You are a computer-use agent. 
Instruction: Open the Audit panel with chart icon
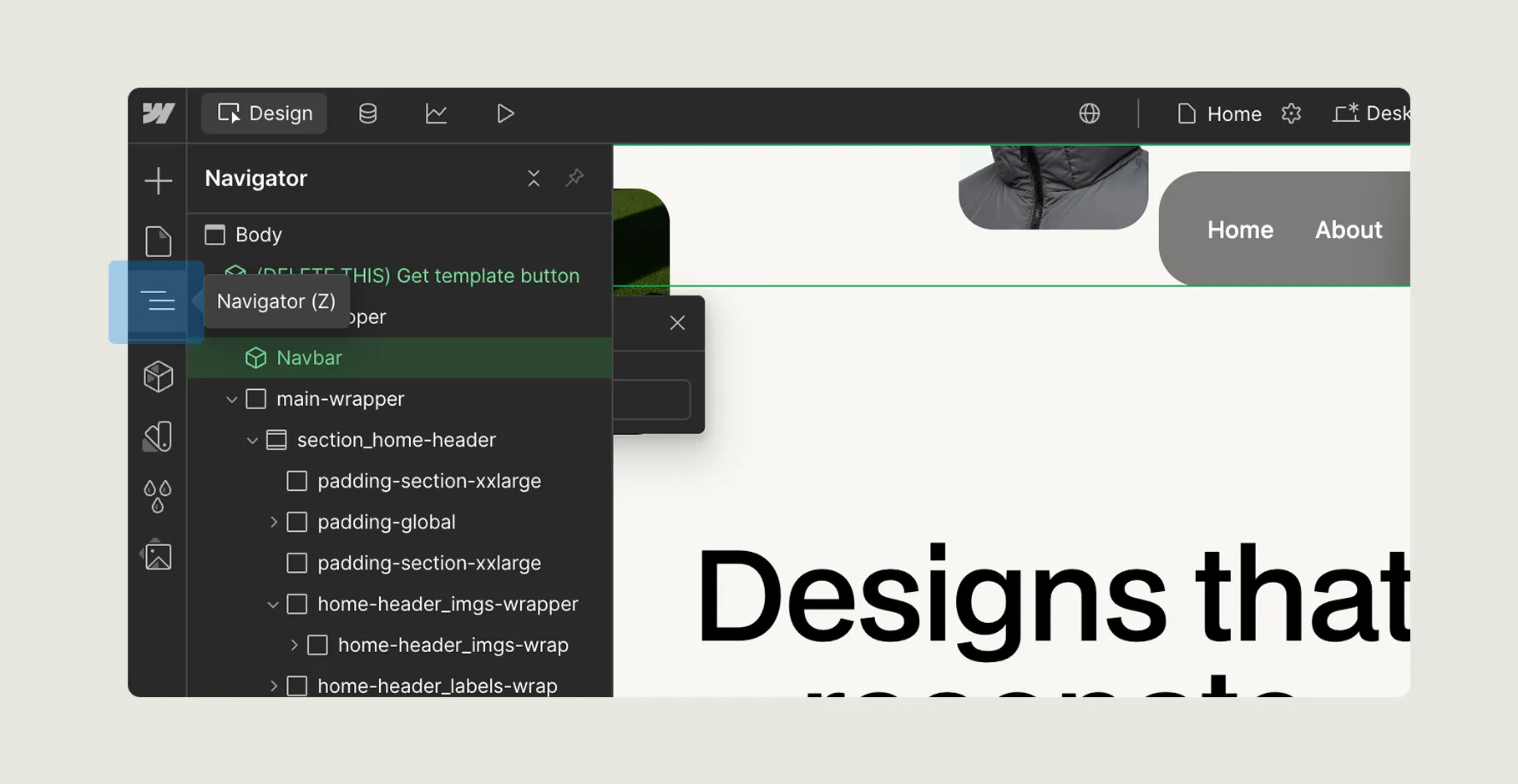coord(437,113)
